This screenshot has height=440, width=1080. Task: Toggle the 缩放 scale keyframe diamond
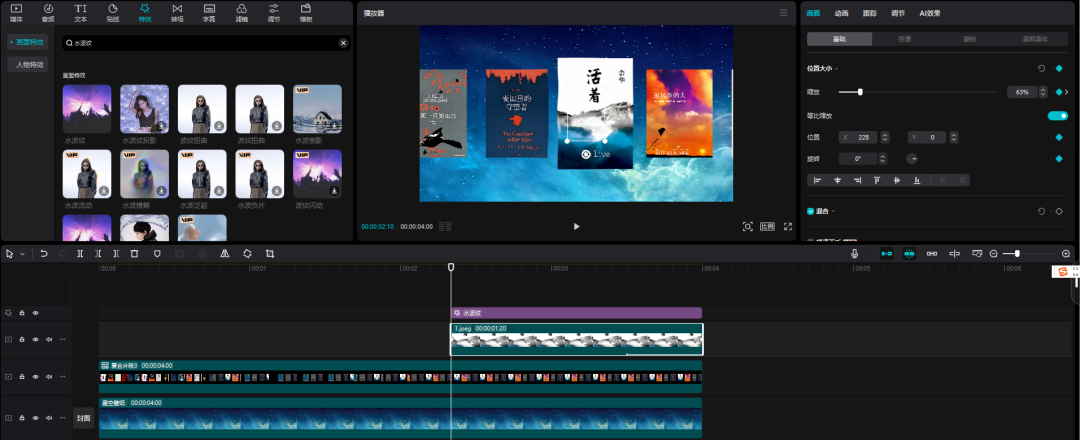coord(1059,92)
